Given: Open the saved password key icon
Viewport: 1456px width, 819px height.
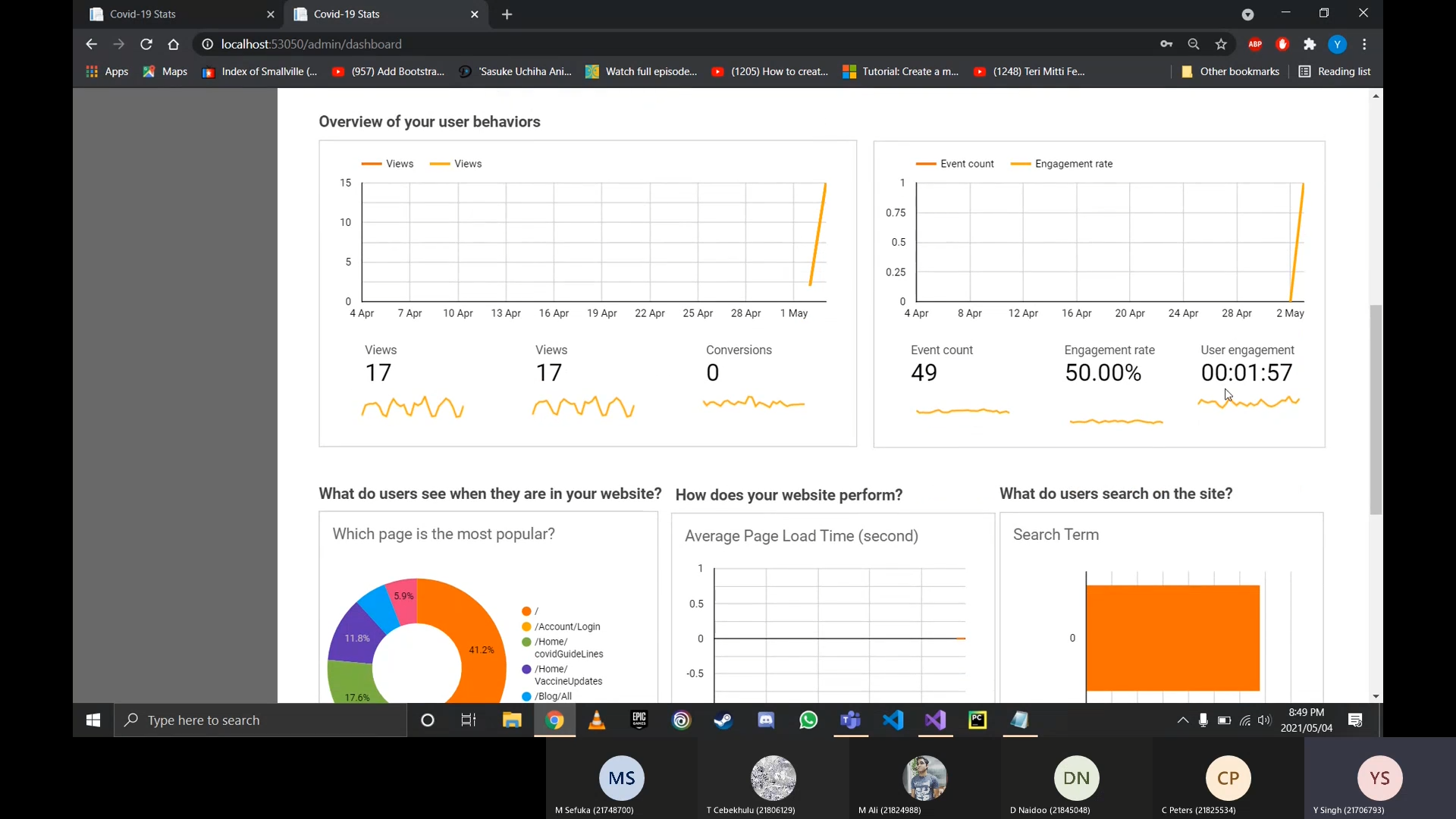Looking at the screenshot, I should [1166, 45].
